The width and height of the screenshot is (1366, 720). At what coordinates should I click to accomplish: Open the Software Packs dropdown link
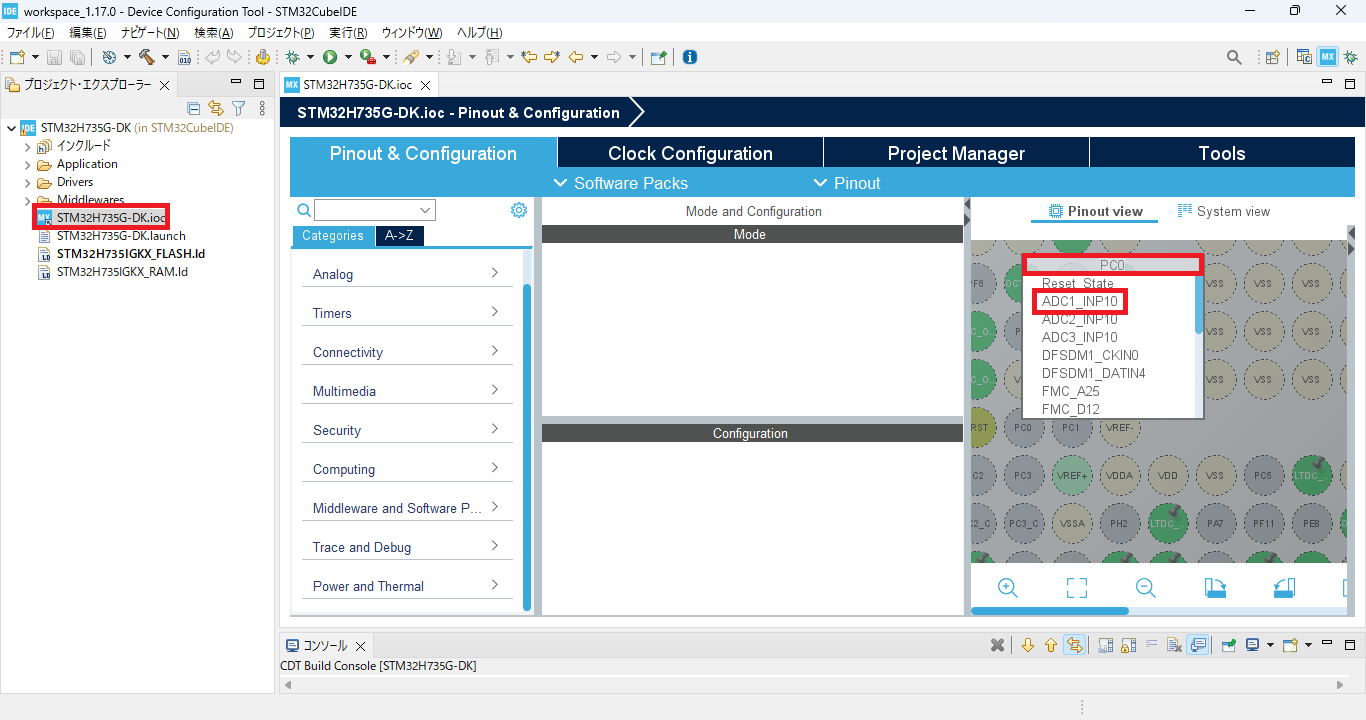(621, 183)
